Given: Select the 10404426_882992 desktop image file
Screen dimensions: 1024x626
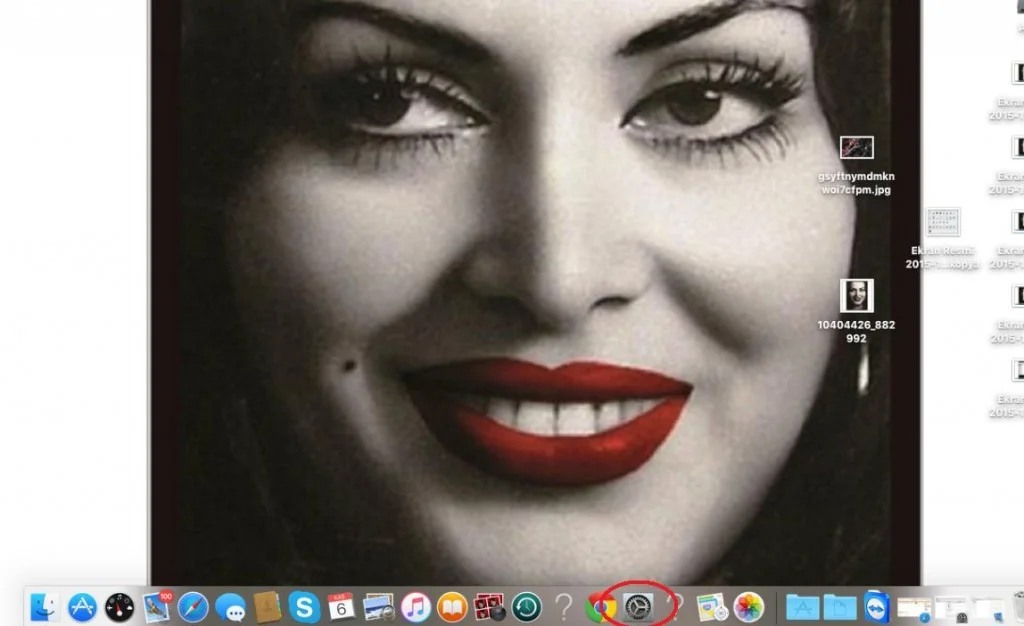Looking at the screenshot, I should tap(856, 296).
